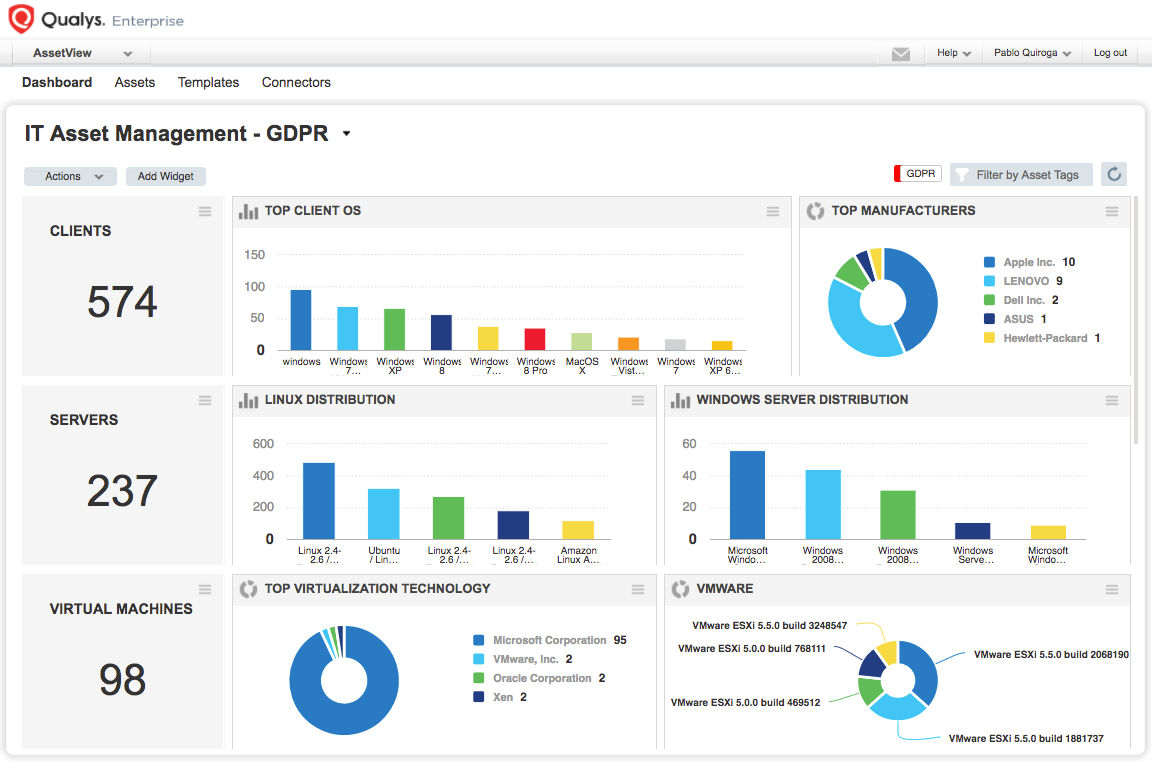This screenshot has height=762, width=1152.
Task: Open LINUX DISTRIBUTION widget menu icon
Action: tap(638, 400)
